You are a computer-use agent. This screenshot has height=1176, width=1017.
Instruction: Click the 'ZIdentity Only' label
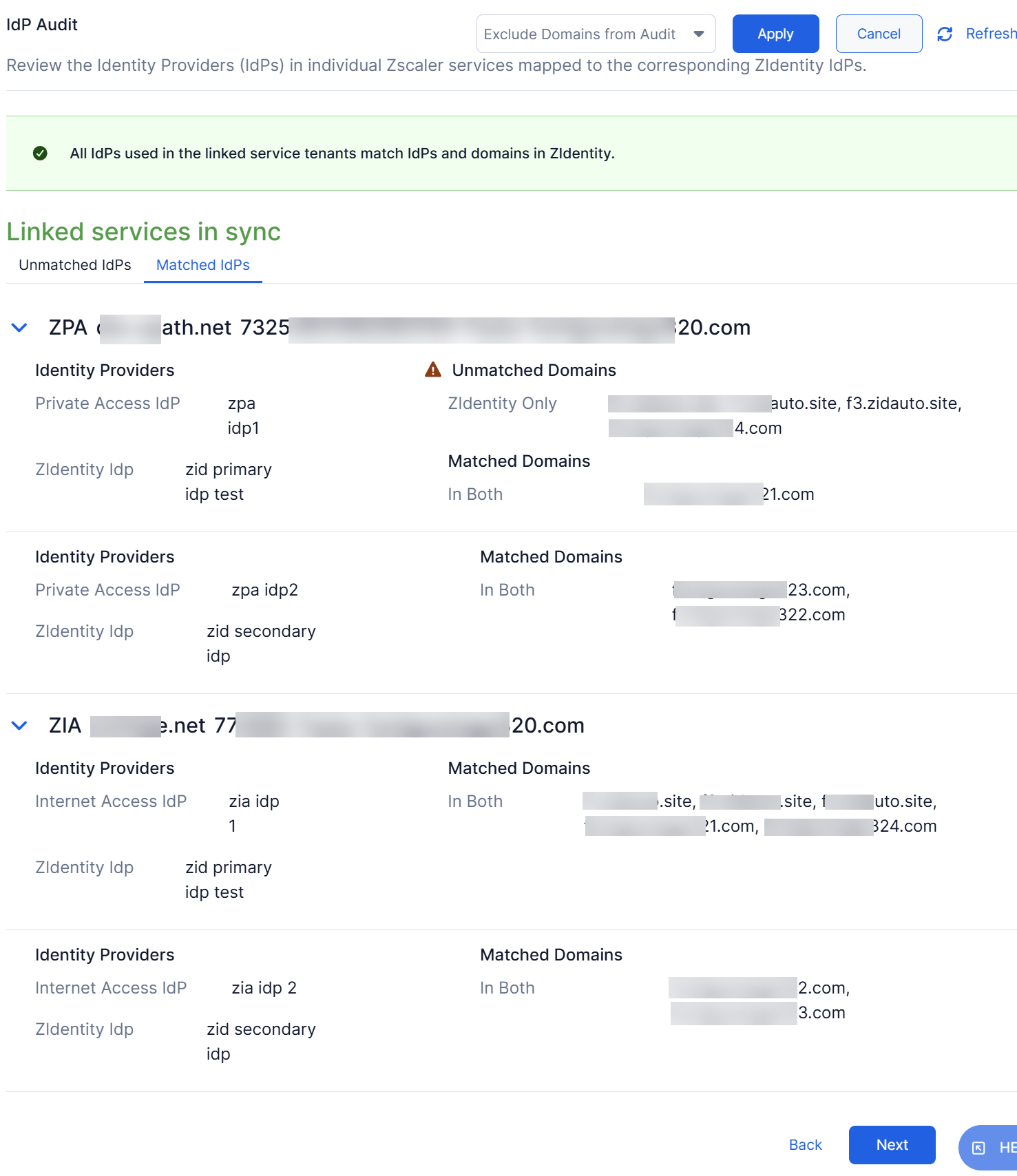502,403
